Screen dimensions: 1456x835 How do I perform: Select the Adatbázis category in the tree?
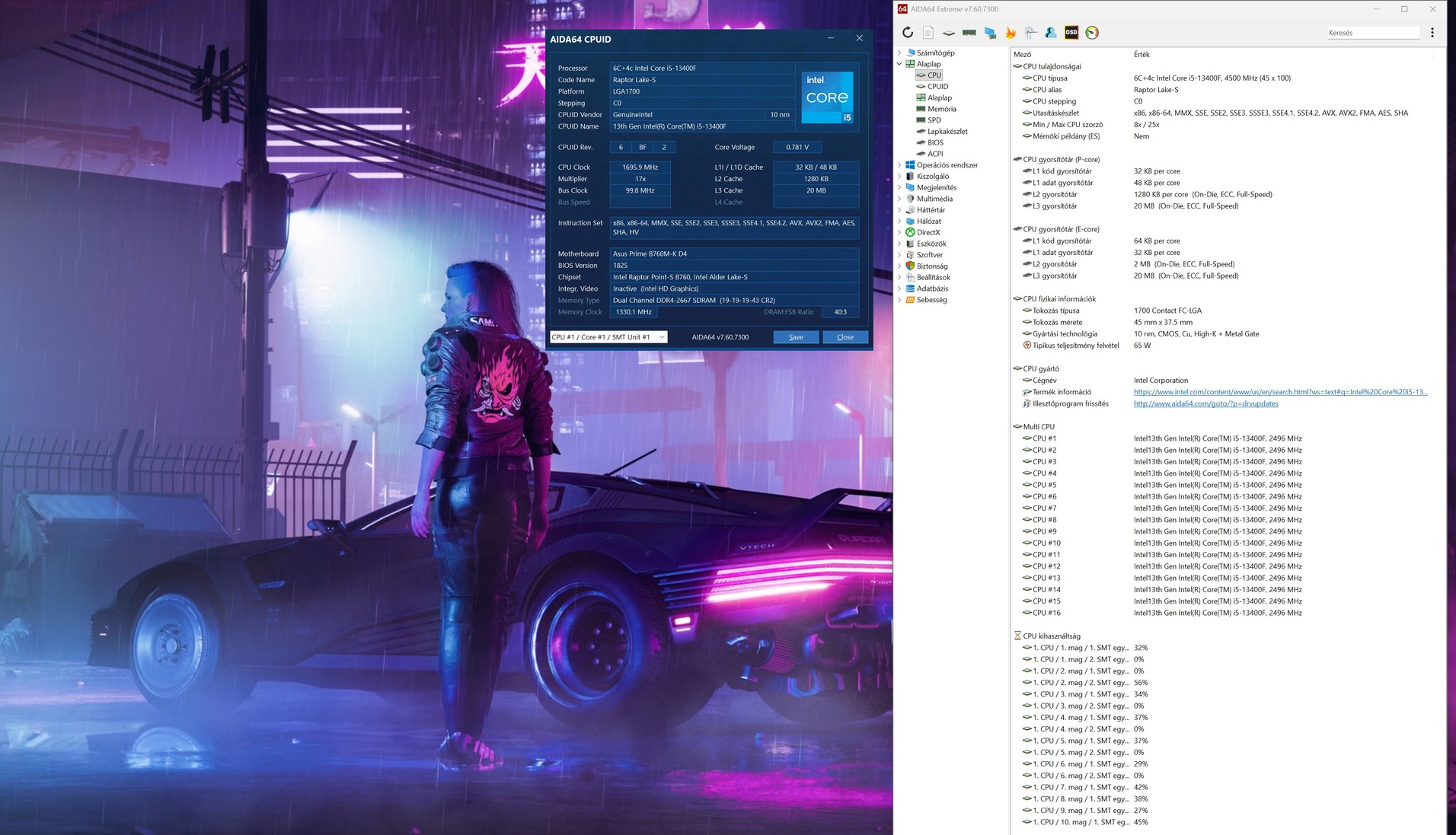[x=931, y=288]
